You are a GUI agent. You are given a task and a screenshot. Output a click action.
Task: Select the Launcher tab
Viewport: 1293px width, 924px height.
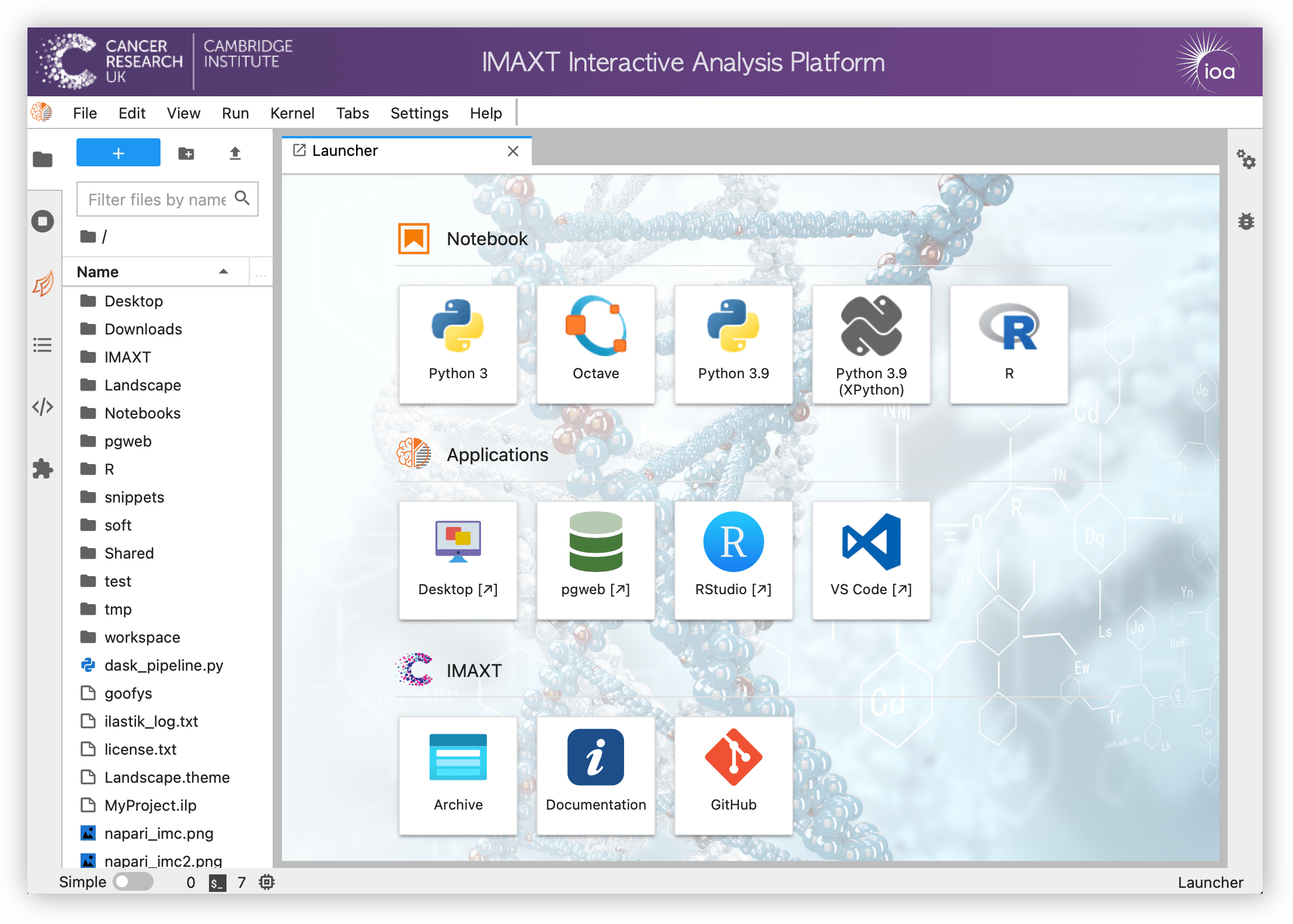pos(345,151)
